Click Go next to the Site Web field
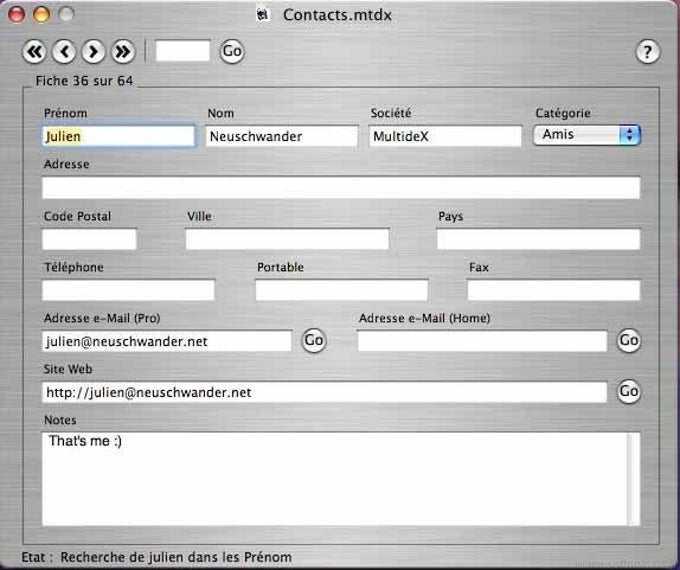The height and width of the screenshot is (570, 680). point(628,391)
